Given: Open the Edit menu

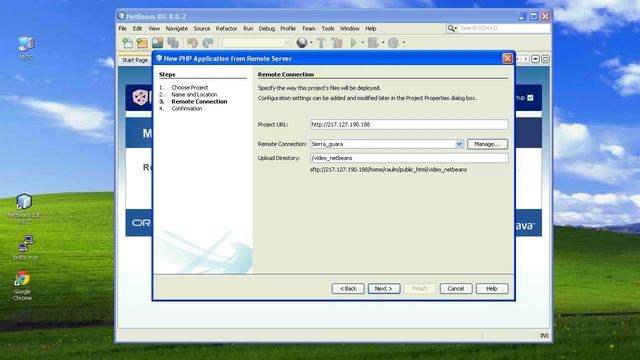Looking at the screenshot, I should [x=138, y=29].
